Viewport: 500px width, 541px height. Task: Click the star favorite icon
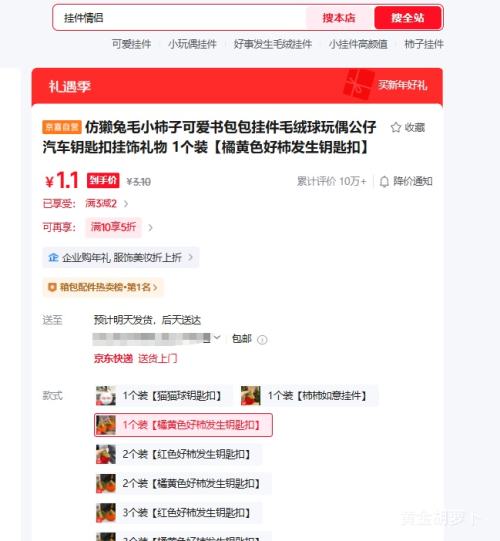[396, 127]
